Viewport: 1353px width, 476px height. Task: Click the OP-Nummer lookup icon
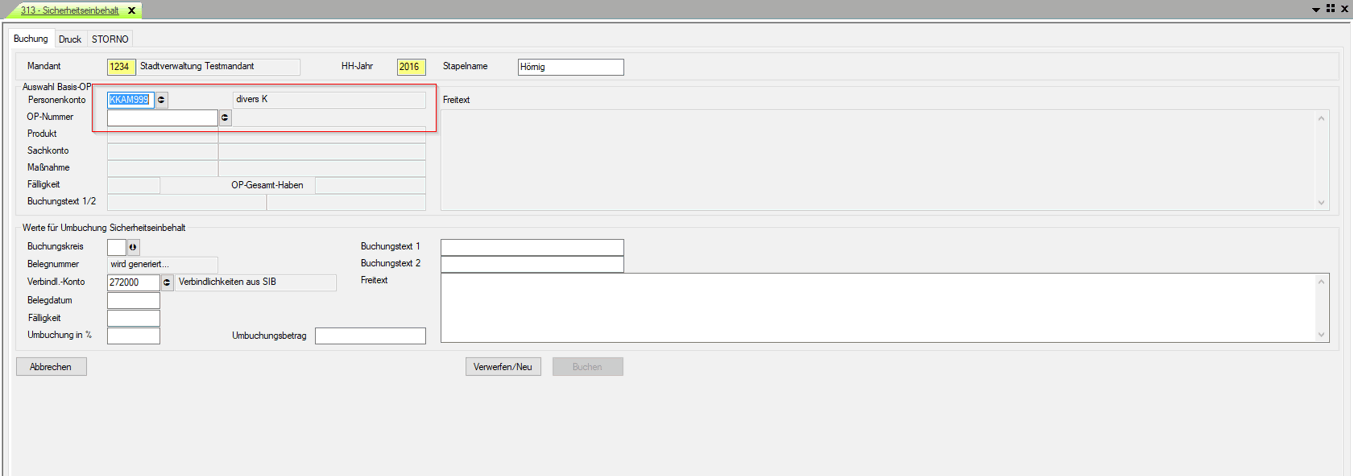click(x=225, y=117)
